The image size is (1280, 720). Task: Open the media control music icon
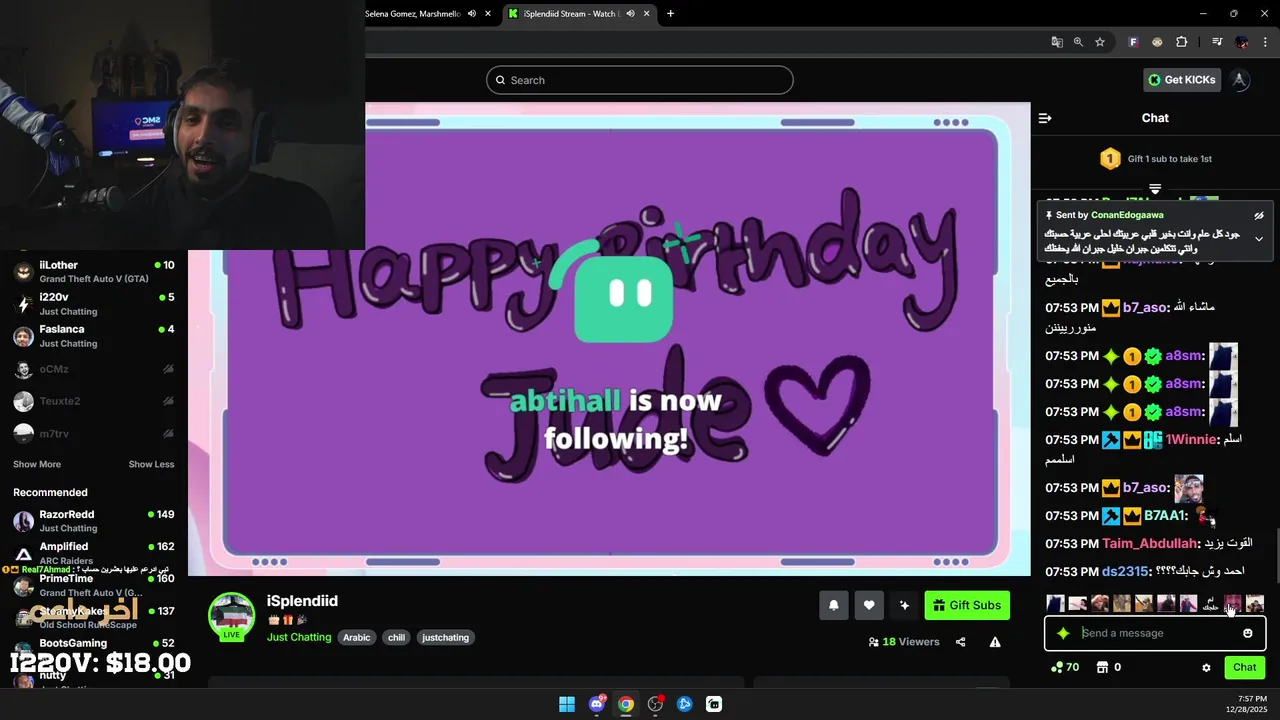tap(1217, 42)
